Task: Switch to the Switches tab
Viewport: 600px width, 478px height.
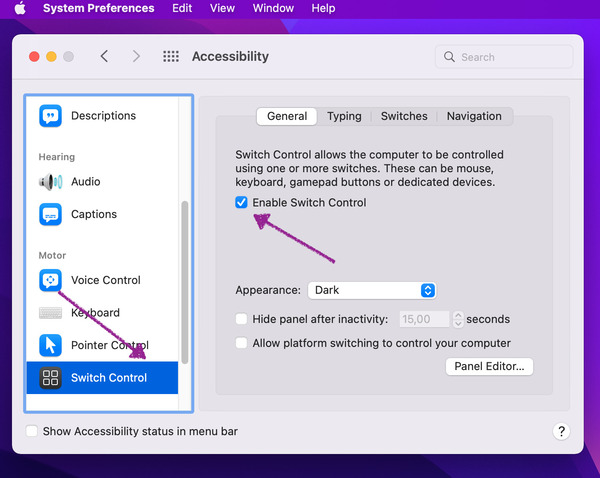Action: 404,116
